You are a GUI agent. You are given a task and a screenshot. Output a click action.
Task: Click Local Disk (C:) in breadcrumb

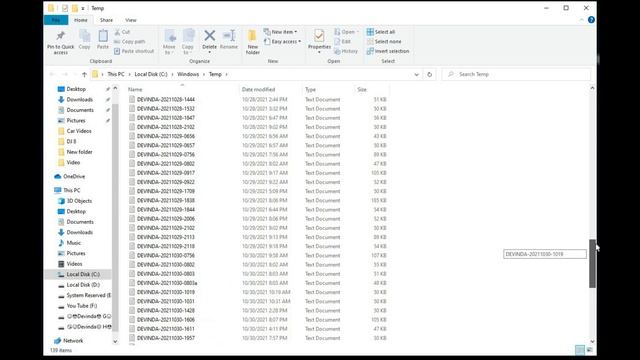click(151, 74)
